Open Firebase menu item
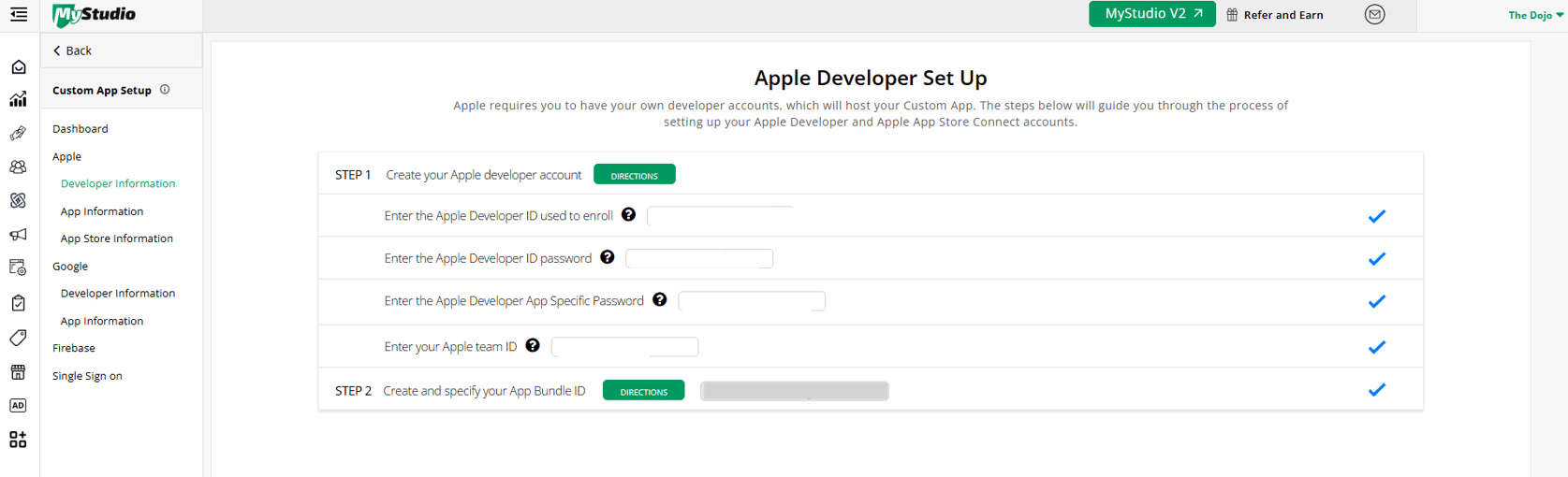 74,348
